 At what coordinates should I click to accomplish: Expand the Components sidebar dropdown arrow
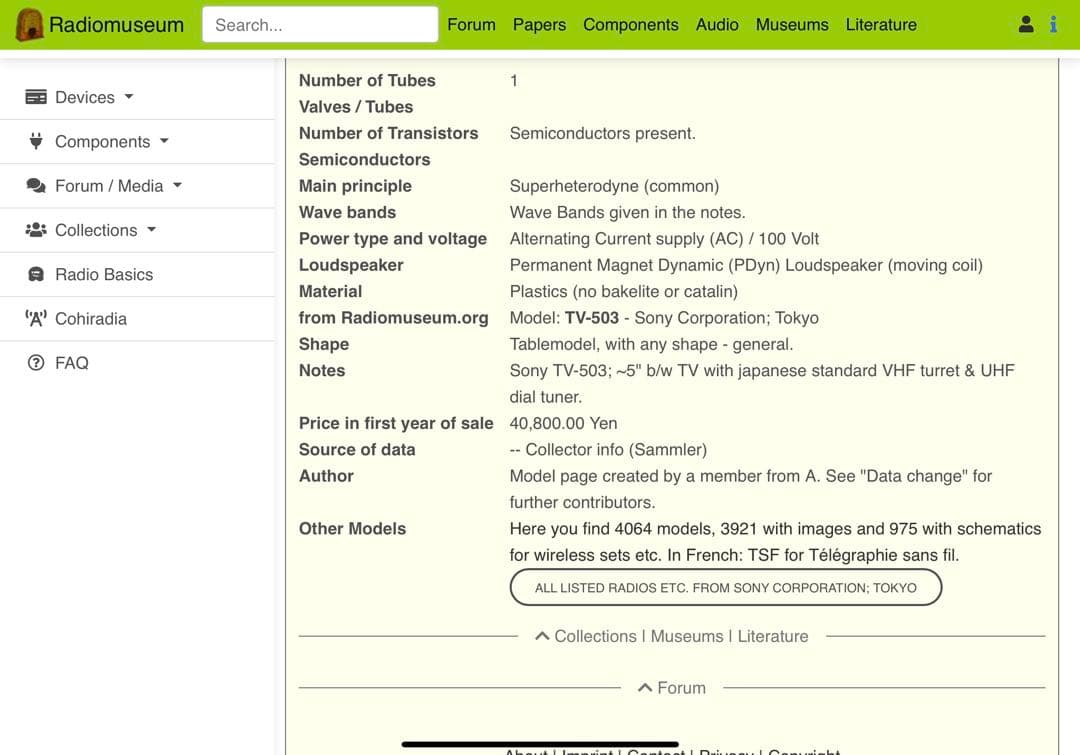pyautogui.click(x=164, y=141)
